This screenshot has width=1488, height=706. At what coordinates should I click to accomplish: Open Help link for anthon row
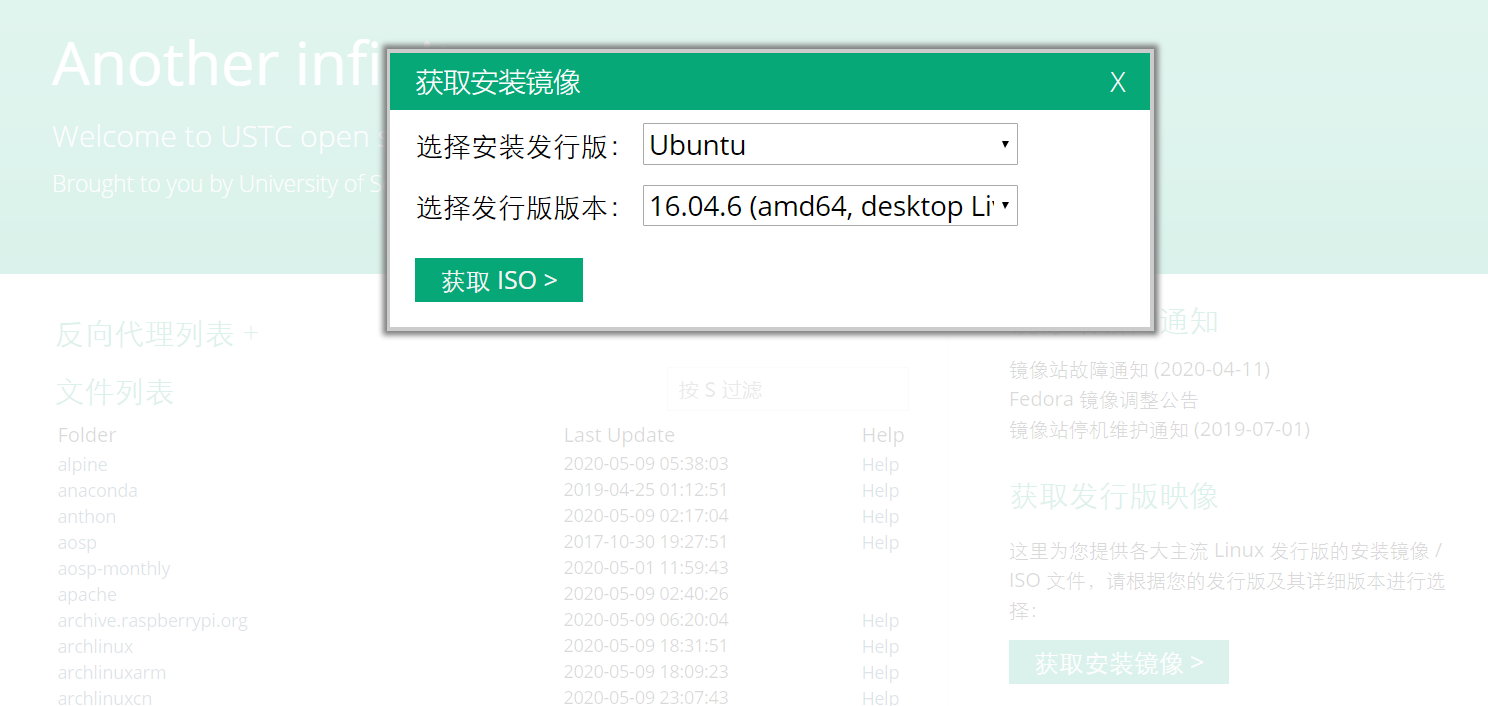[880, 516]
